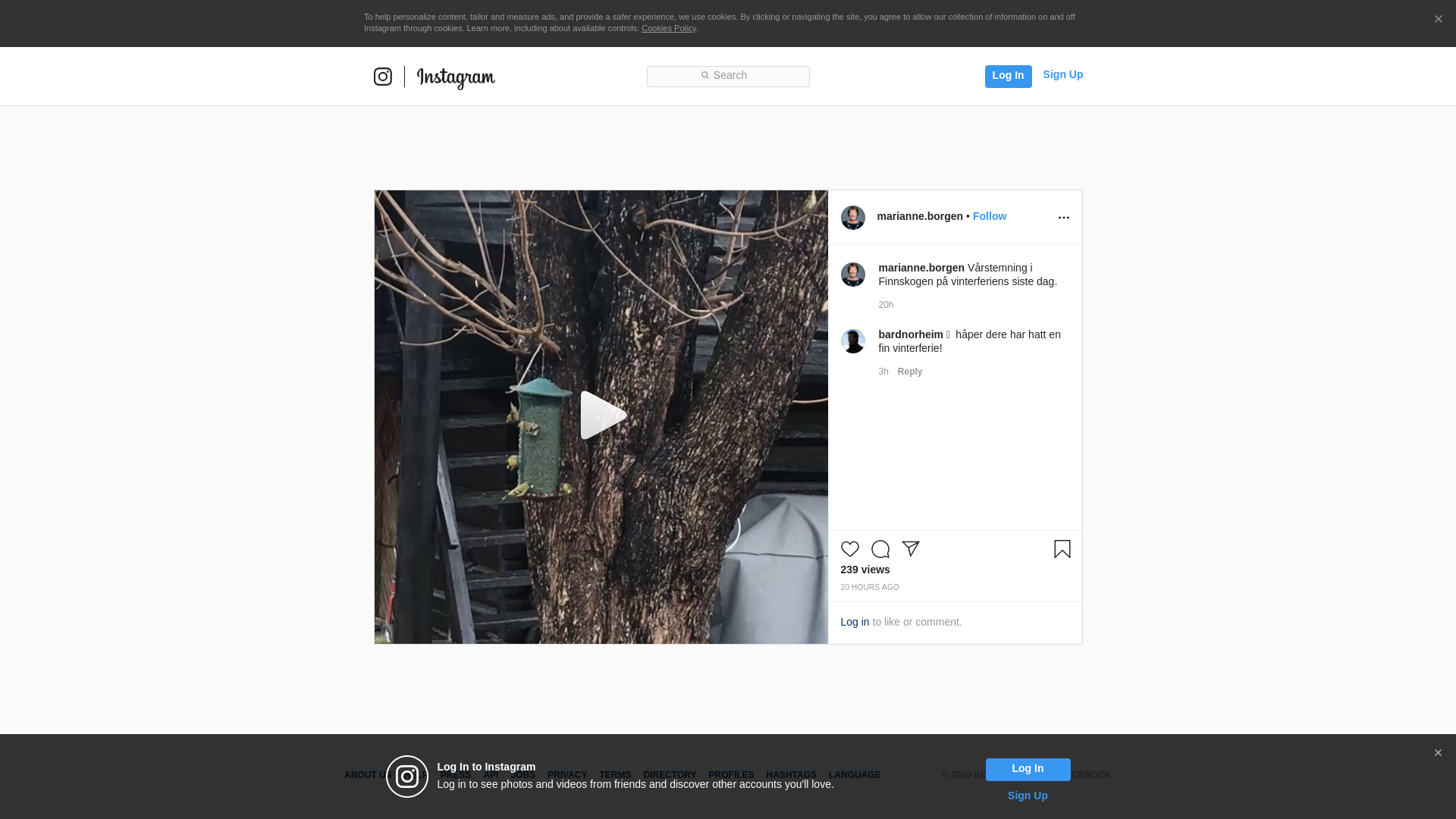Play the bird feeder video
Screen dimensions: 1456x819
603,416
